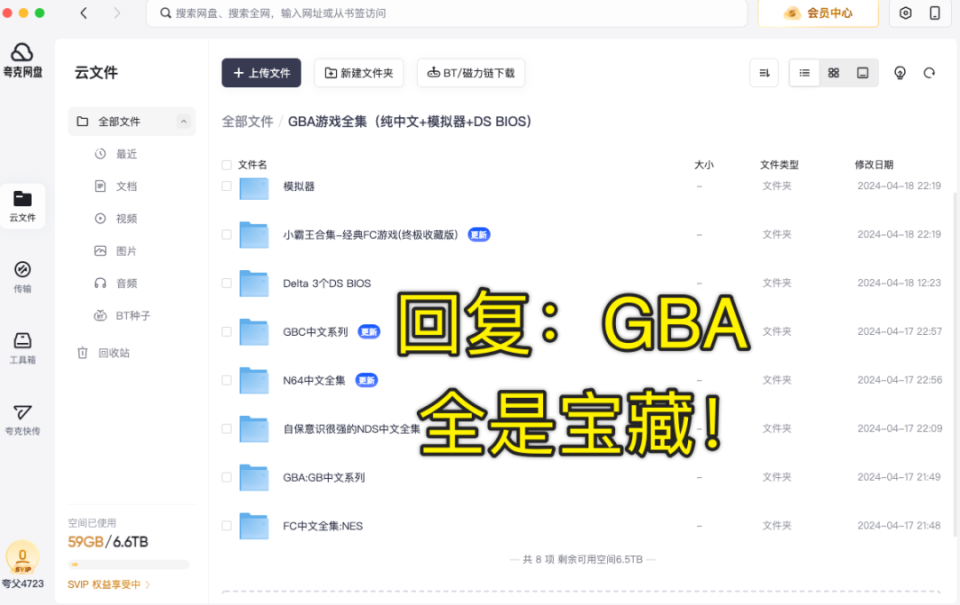Click the 新建文件夹 new folder button

(359, 73)
